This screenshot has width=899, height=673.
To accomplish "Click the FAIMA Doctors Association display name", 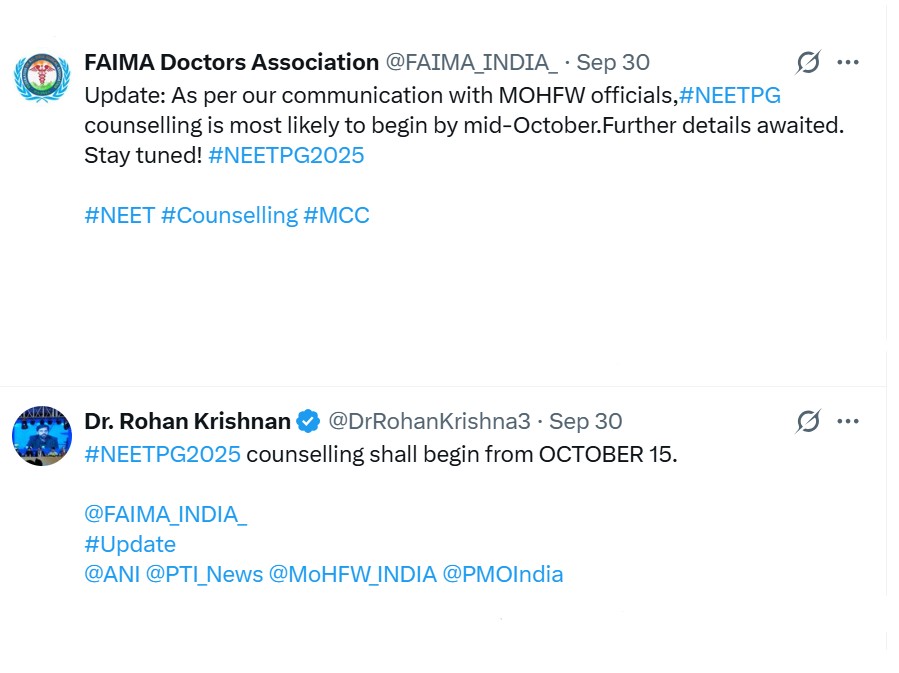I will point(231,61).
